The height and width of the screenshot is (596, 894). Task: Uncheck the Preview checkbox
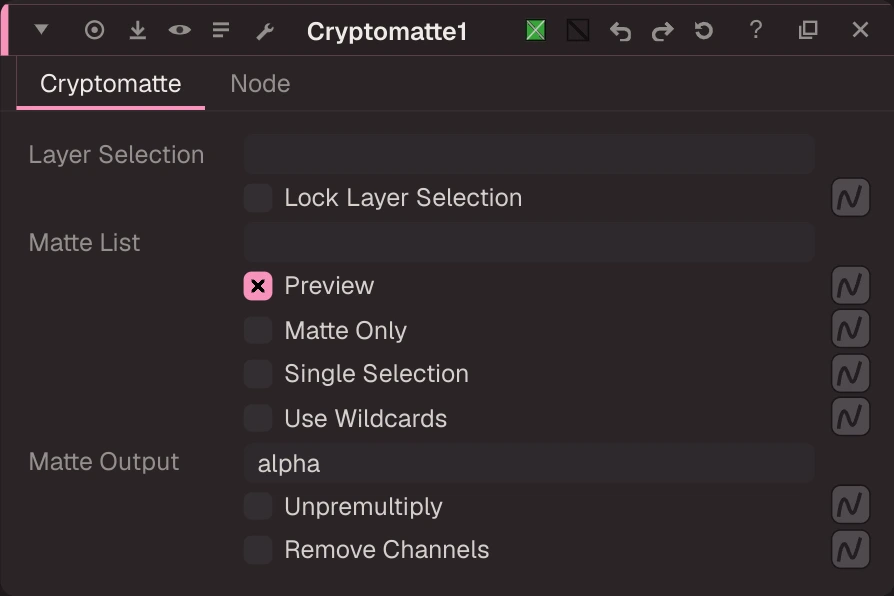pos(258,286)
